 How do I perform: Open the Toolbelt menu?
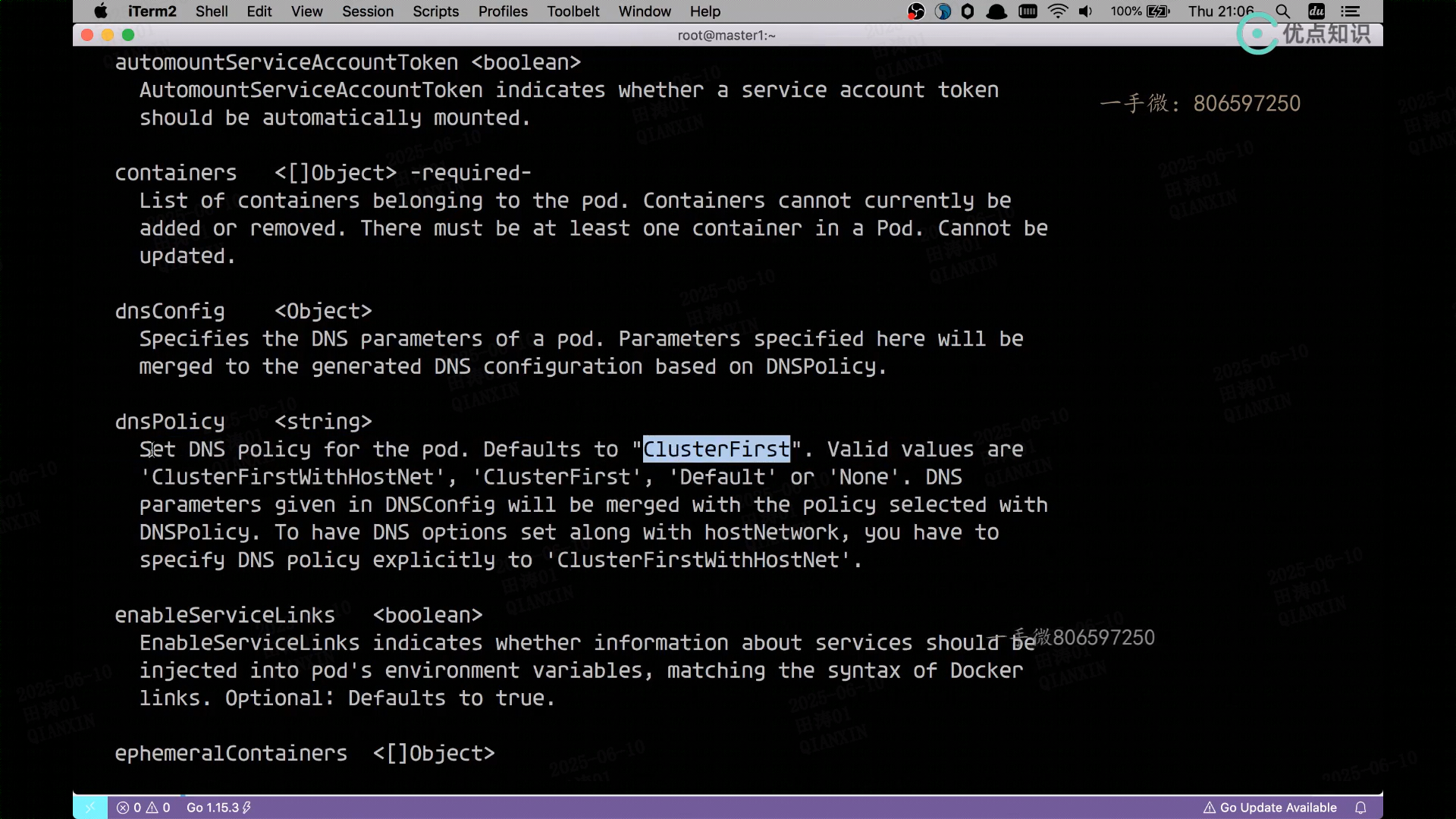tap(573, 11)
